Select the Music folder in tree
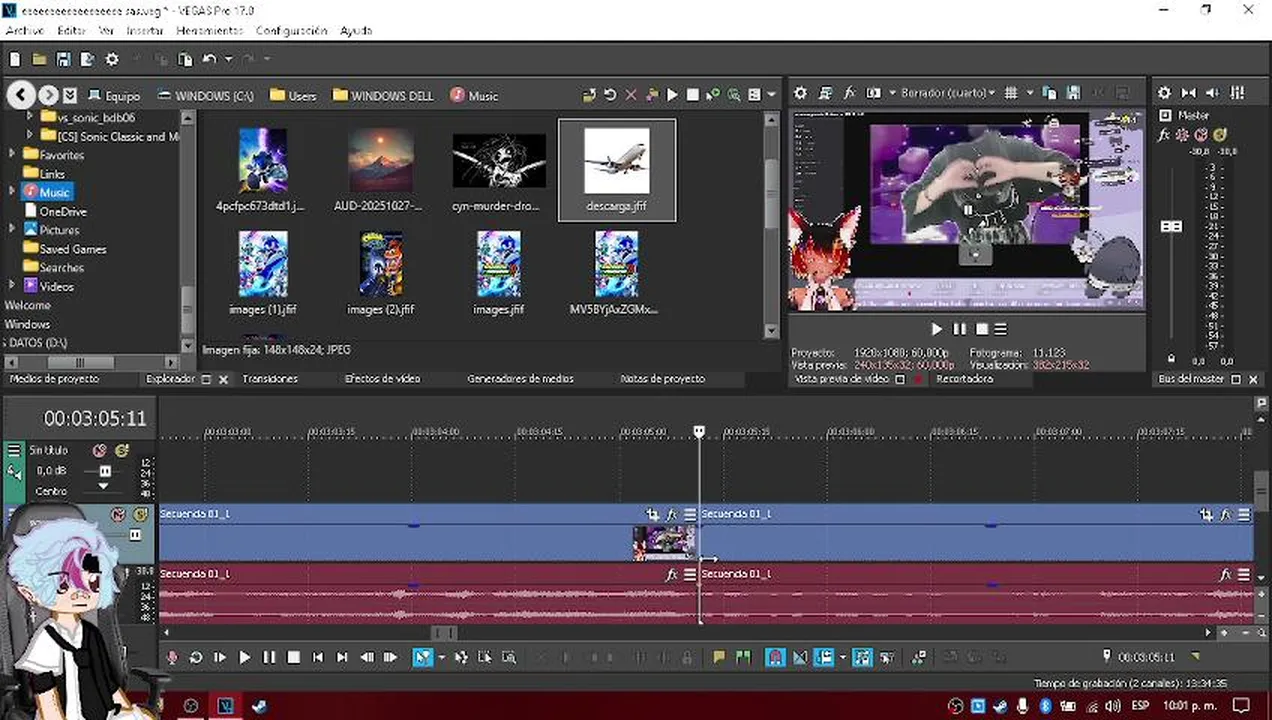Image resolution: width=1272 pixels, height=720 pixels. 47,192
